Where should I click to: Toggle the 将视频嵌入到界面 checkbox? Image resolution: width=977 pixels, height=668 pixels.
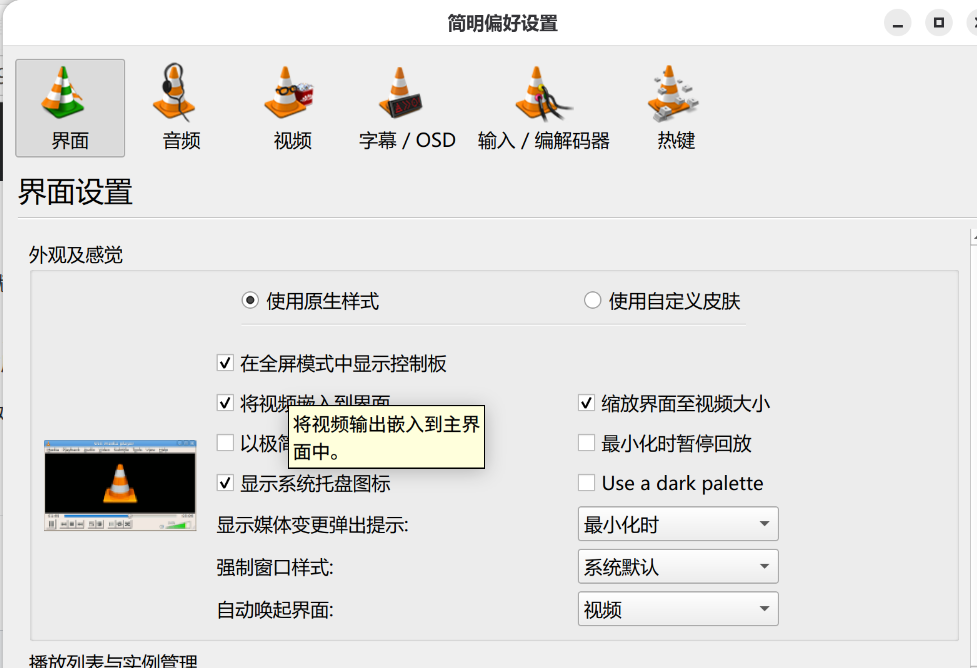(225, 403)
